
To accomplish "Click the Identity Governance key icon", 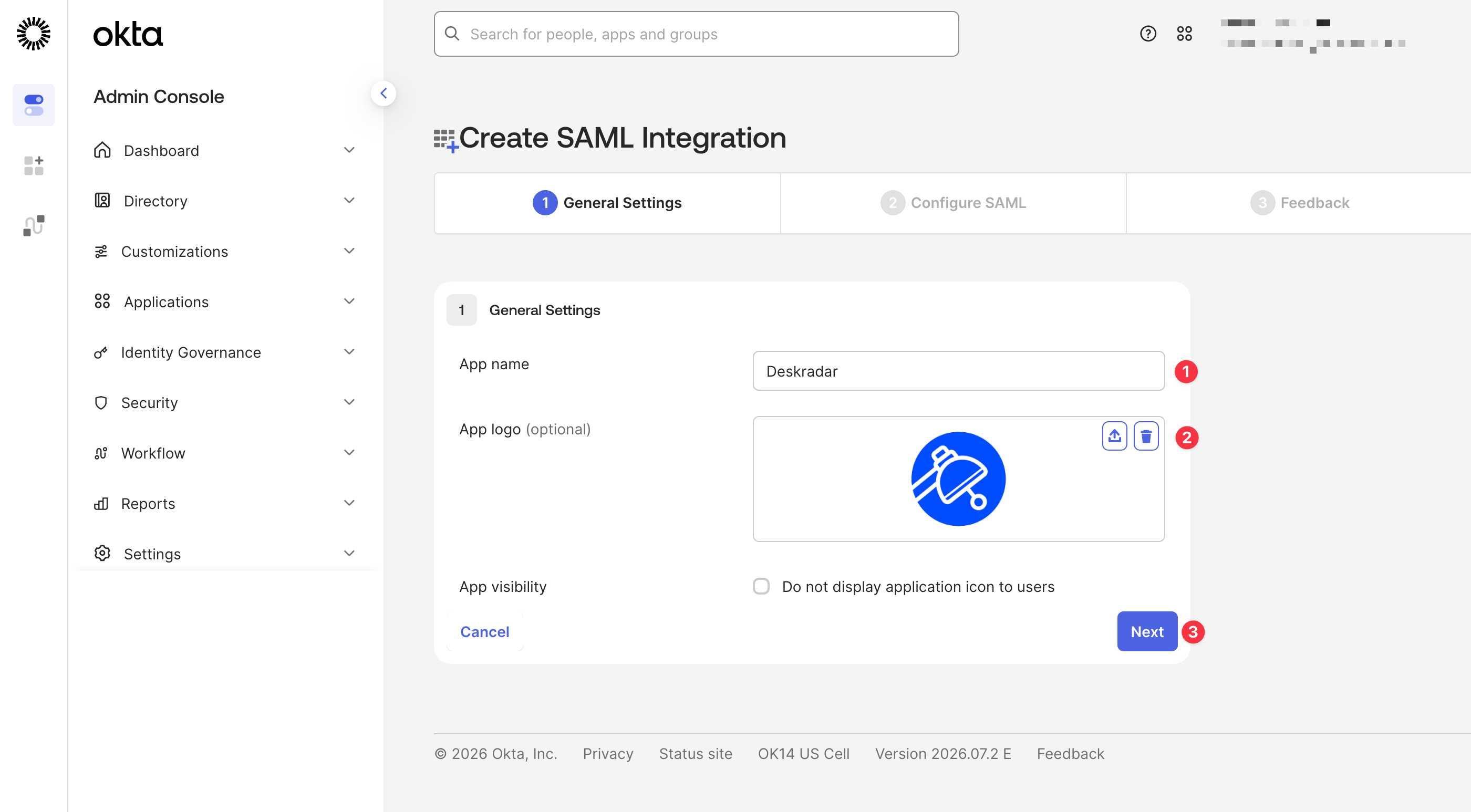I will (101, 352).
